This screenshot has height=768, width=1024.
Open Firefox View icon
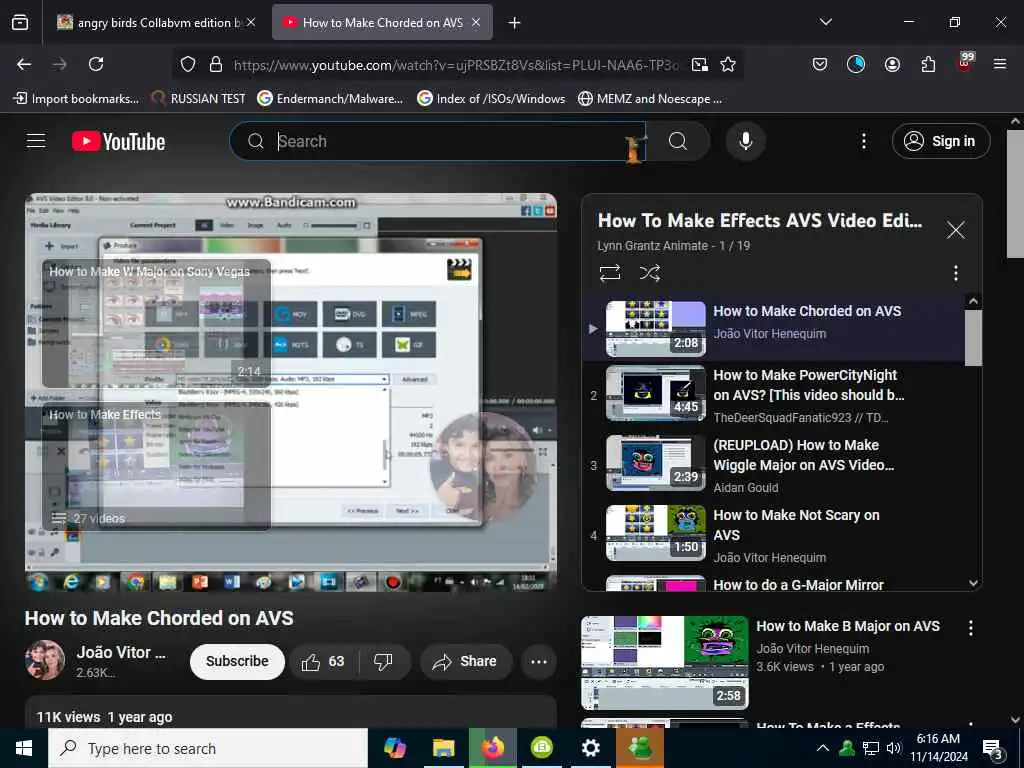tap(20, 22)
